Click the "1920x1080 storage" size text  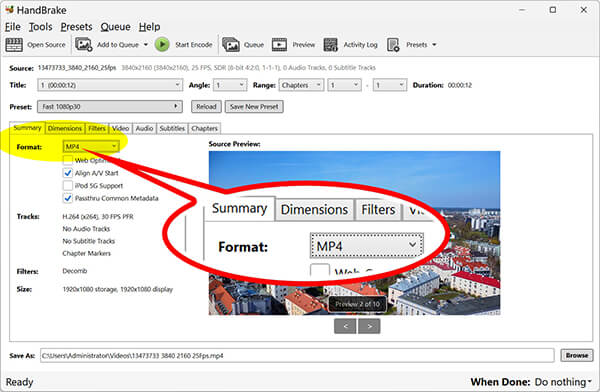[x=90, y=289]
